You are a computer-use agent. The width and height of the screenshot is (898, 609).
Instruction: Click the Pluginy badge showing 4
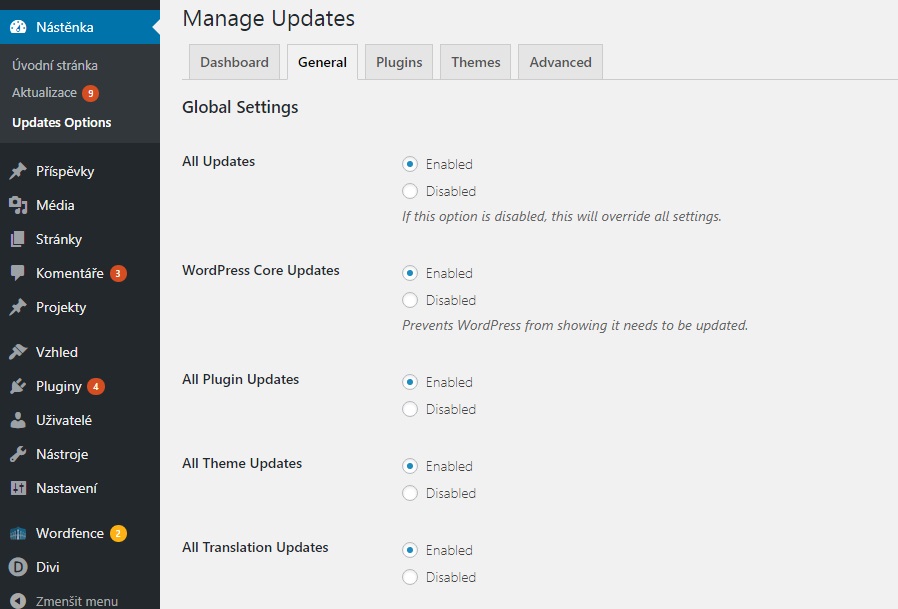point(96,387)
